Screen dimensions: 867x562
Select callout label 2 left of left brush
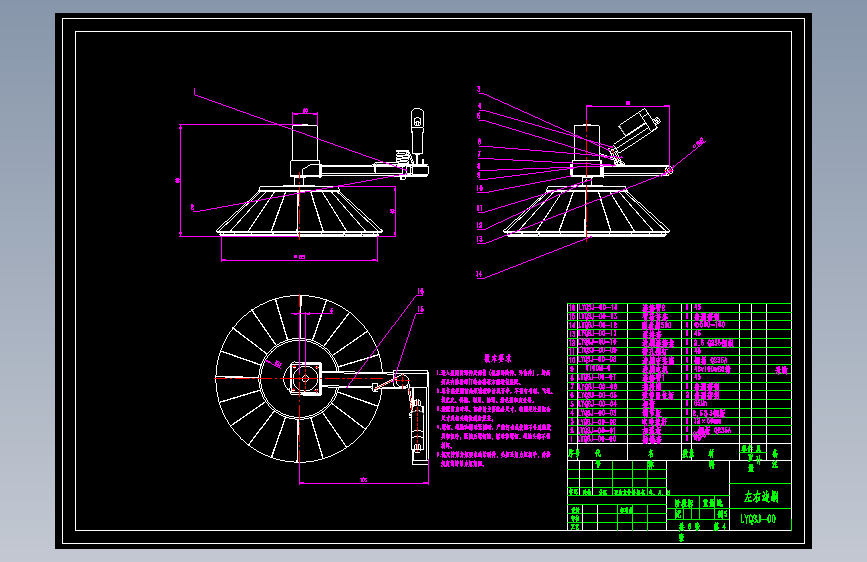point(192,207)
